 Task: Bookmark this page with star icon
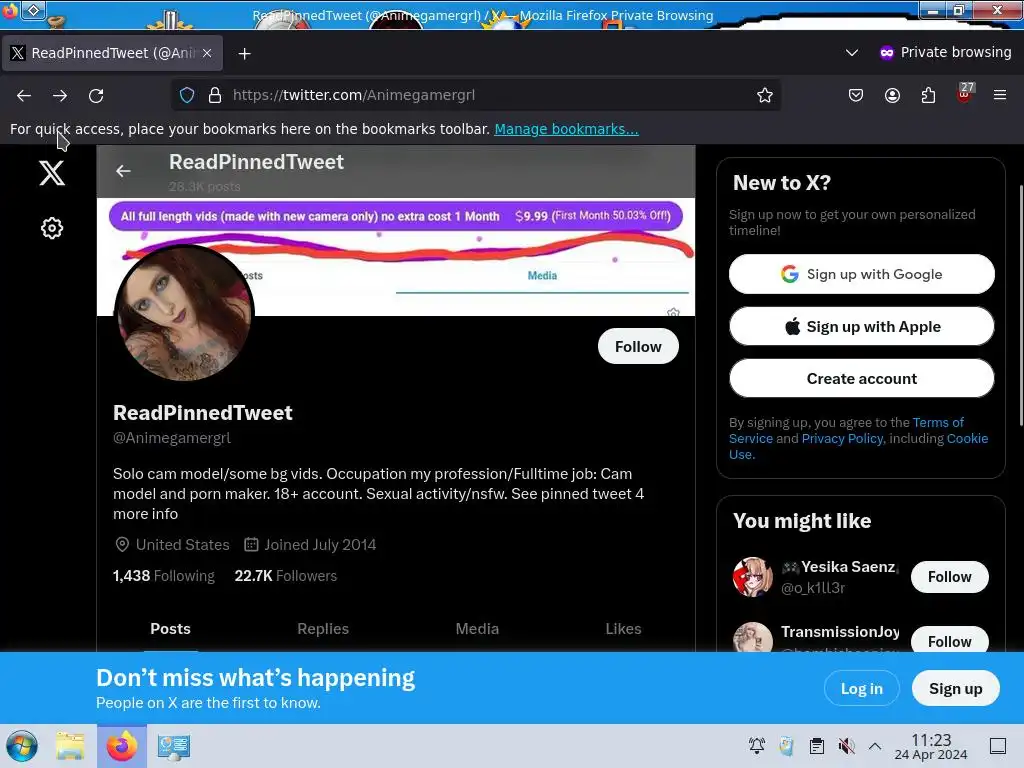765,95
